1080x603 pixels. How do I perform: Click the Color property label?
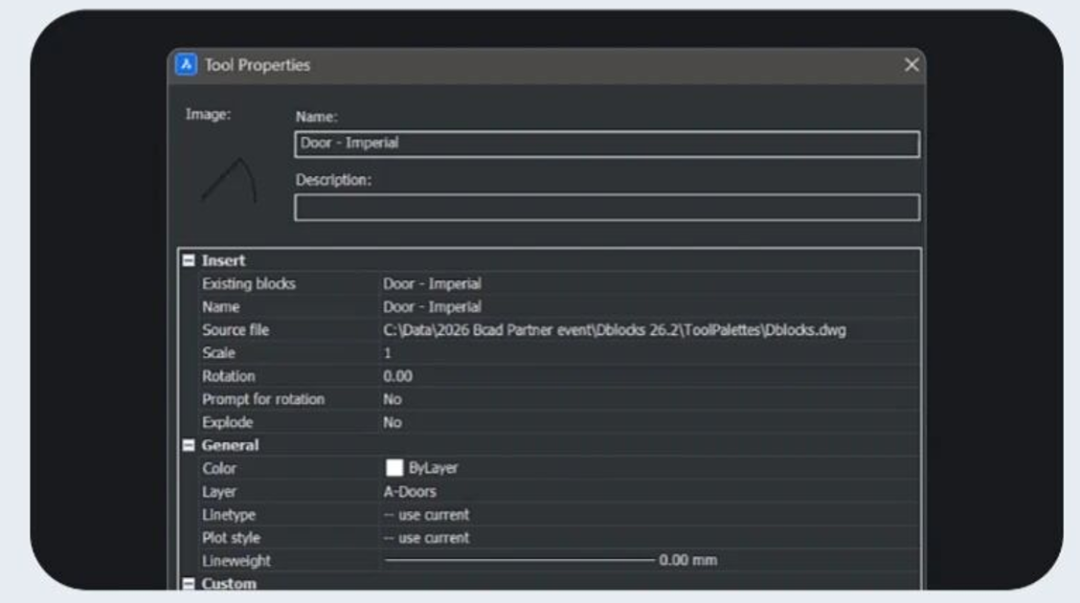[x=218, y=469]
